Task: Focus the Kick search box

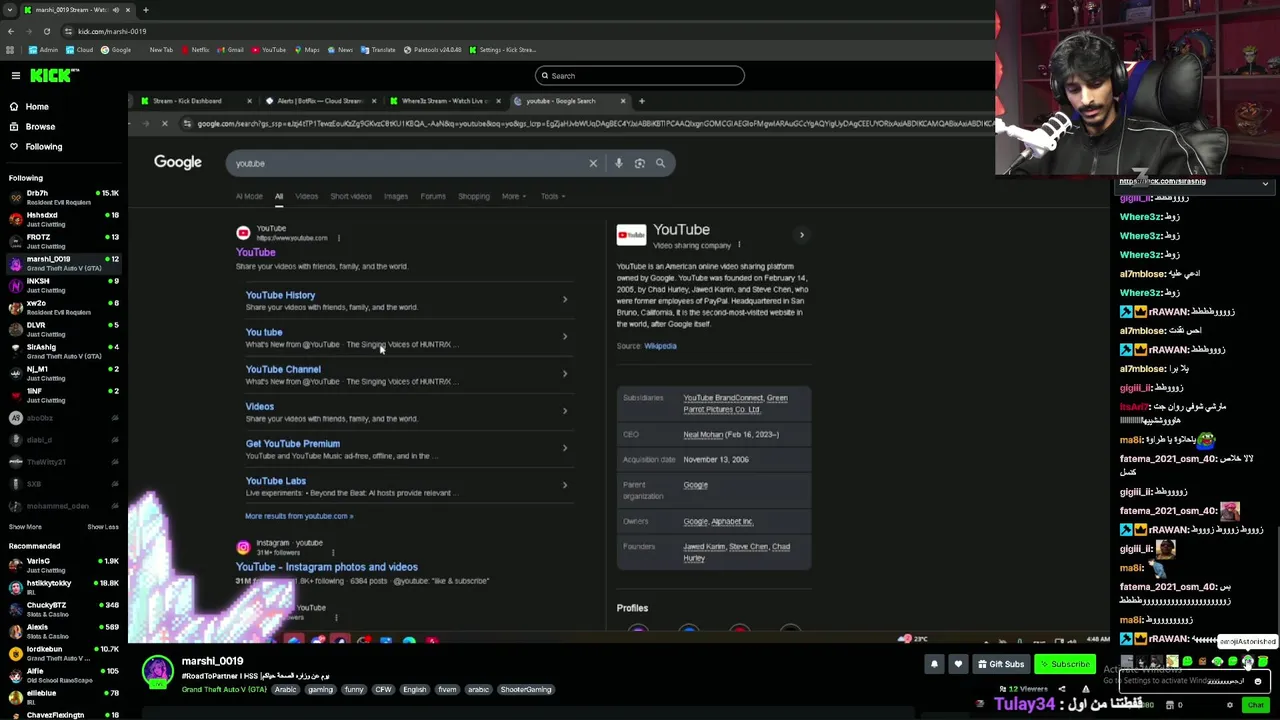Action: coord(640,75)
